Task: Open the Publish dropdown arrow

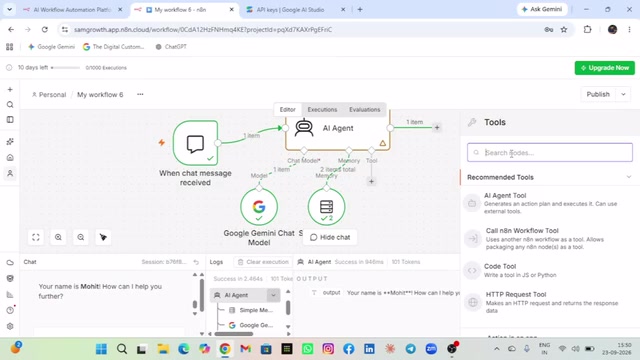Action: coord(623,94)
